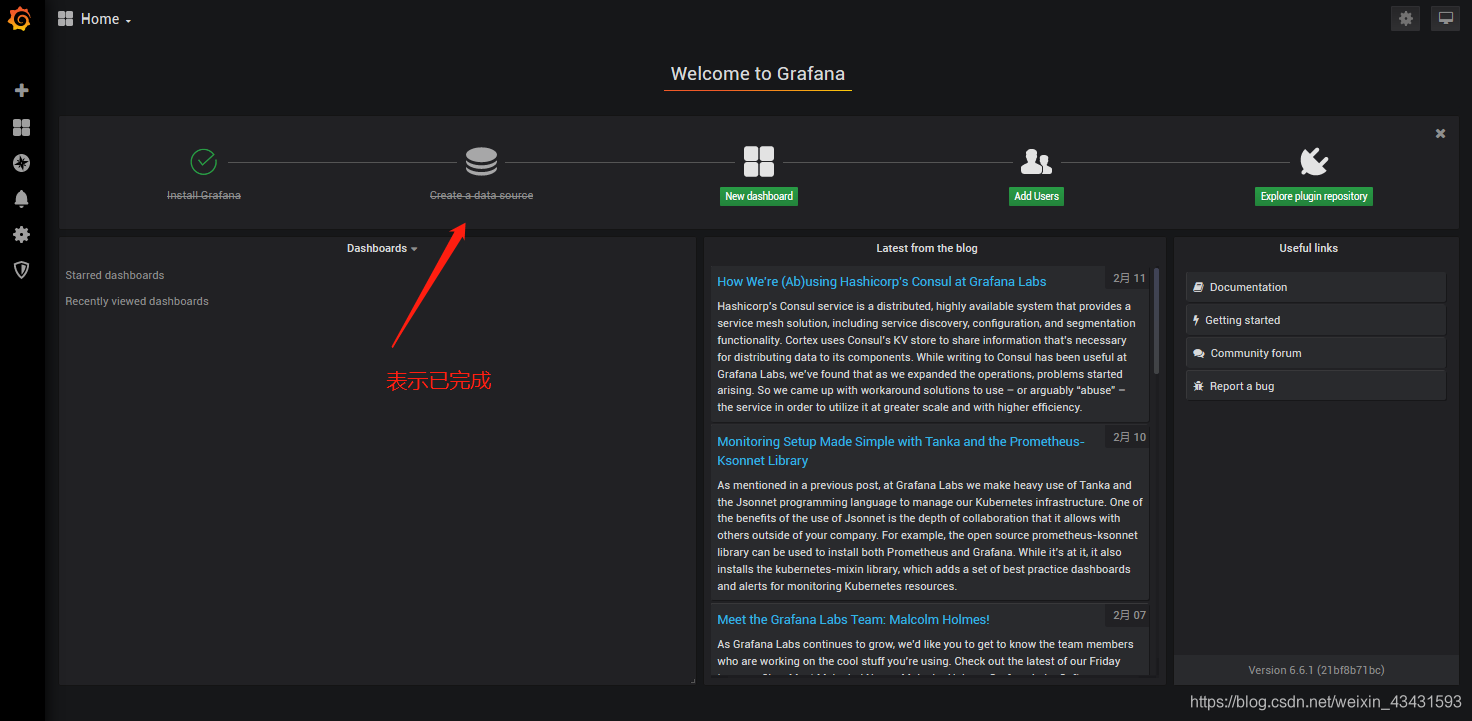Click the Welcome to Grafana title
This screenshot has height=721, width=1472.
[758, 74]
